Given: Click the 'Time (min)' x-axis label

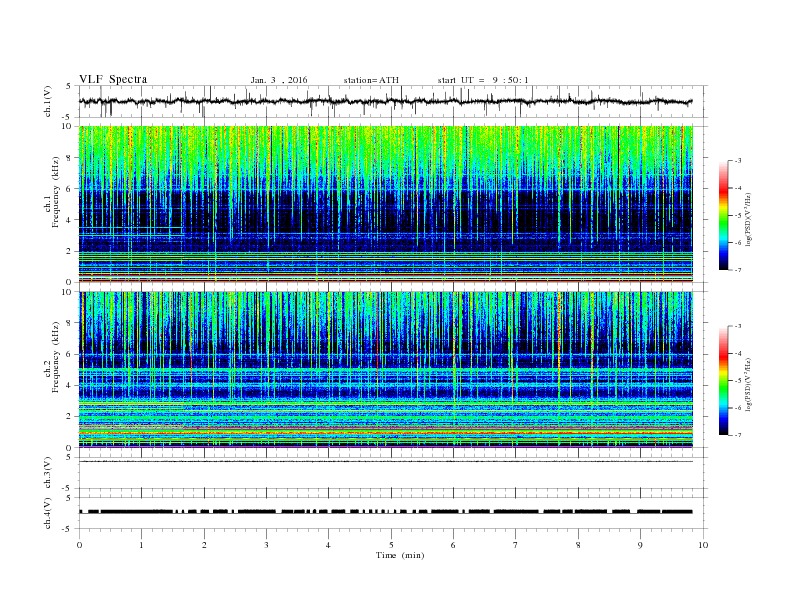Looking at the screenshot, I should click(400, 555).
